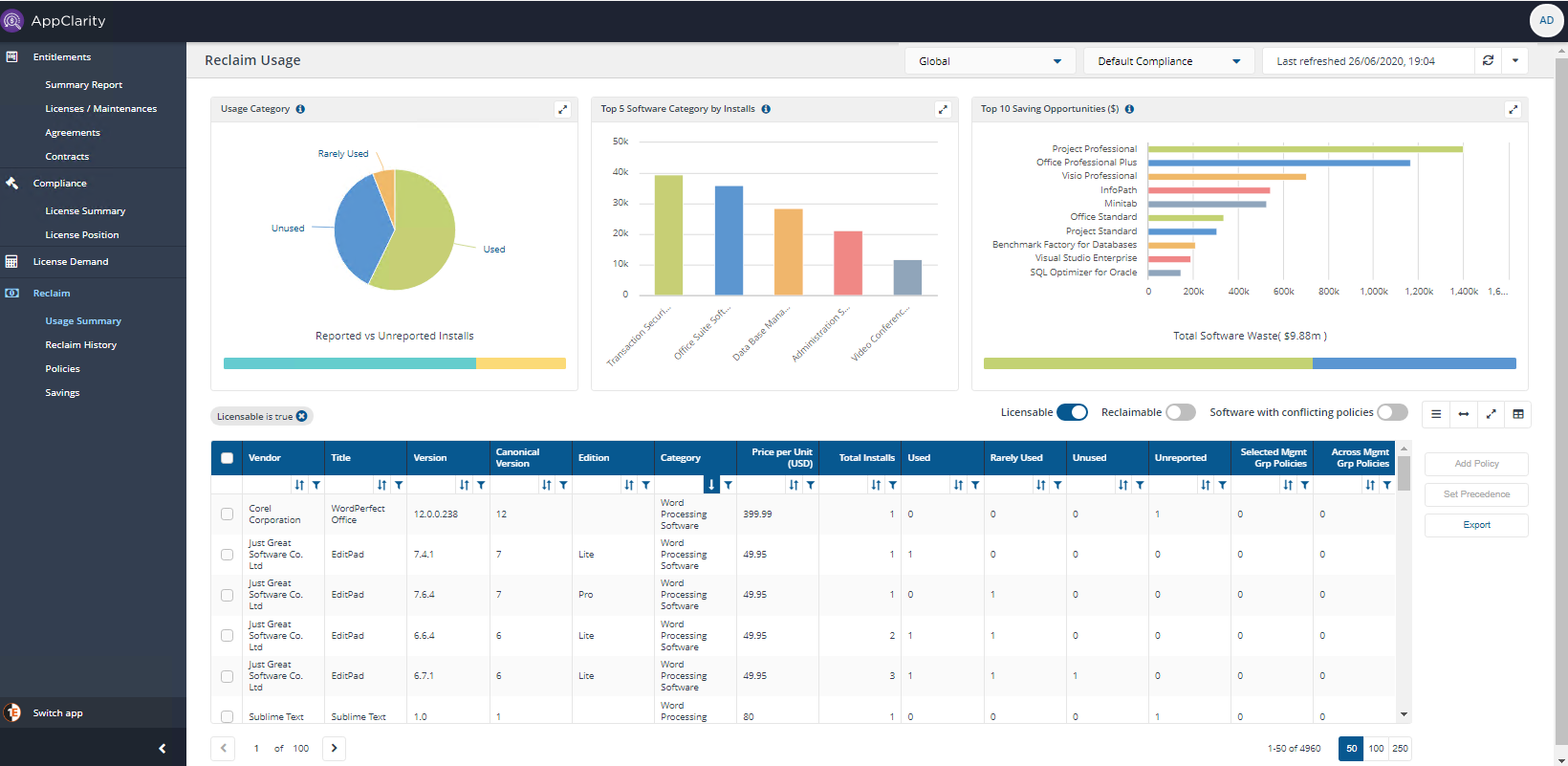Image resolution: width=1568 pixels, height=766 pixels.
Task: Go to Reclaim History
Action: click(81, 345)
